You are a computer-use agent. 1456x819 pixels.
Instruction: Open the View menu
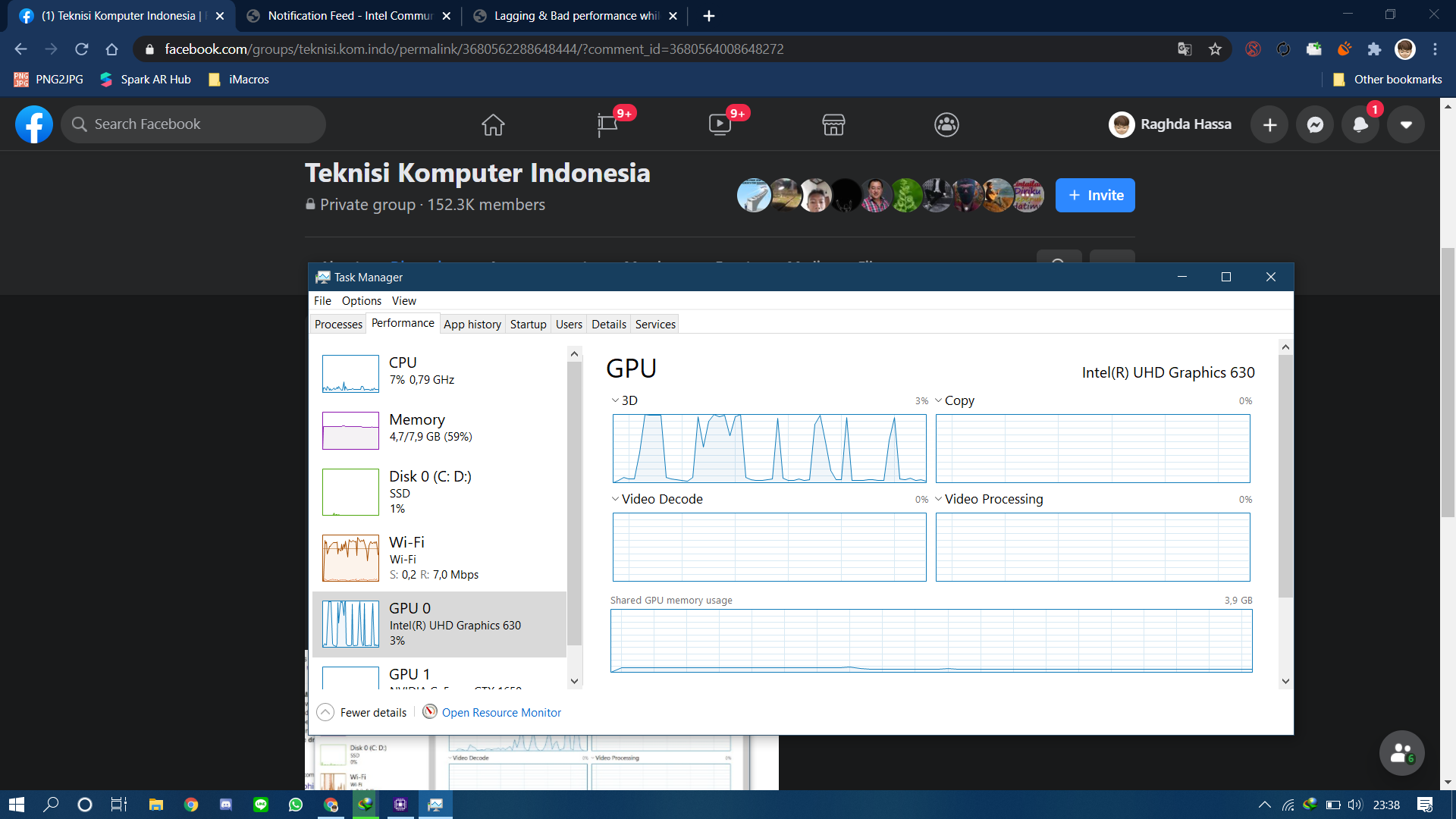(x=403, y=301)
